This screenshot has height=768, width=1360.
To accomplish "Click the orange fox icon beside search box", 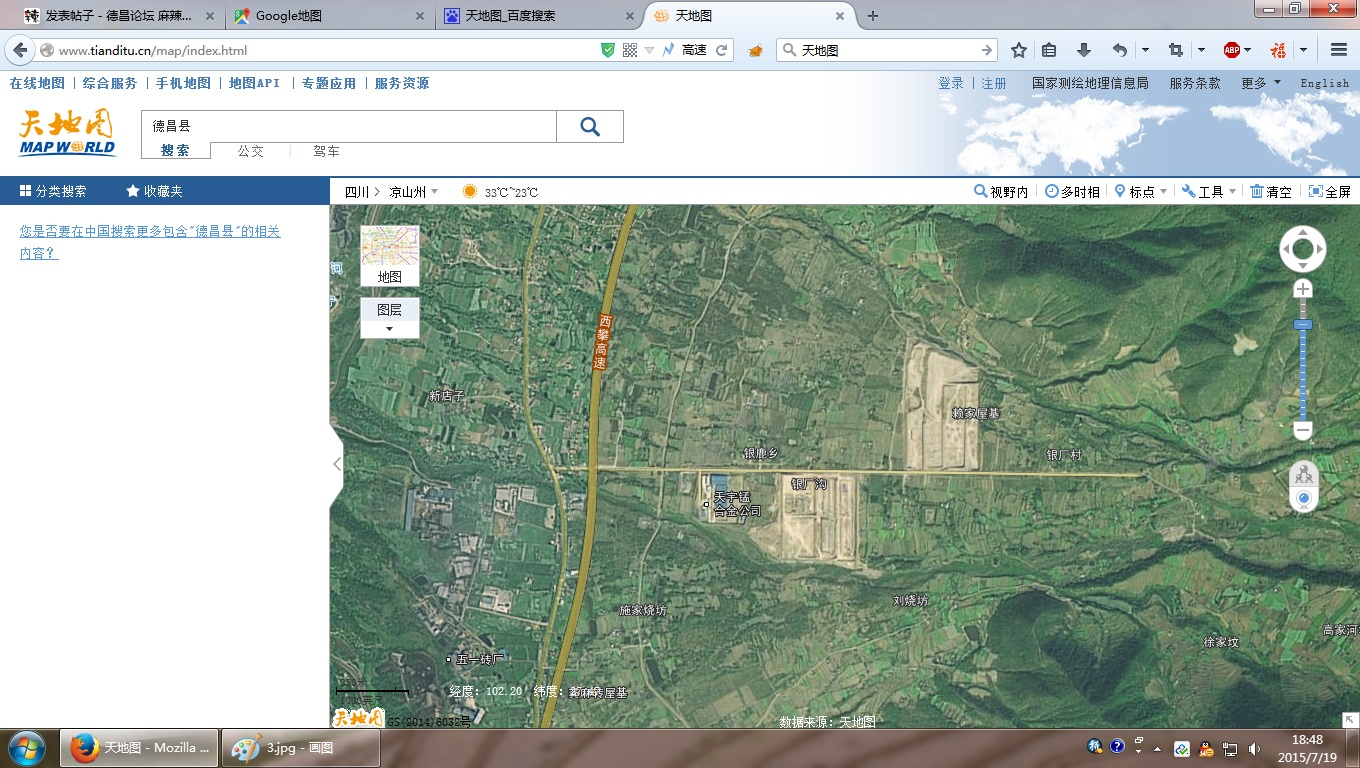I will point(756,50).
